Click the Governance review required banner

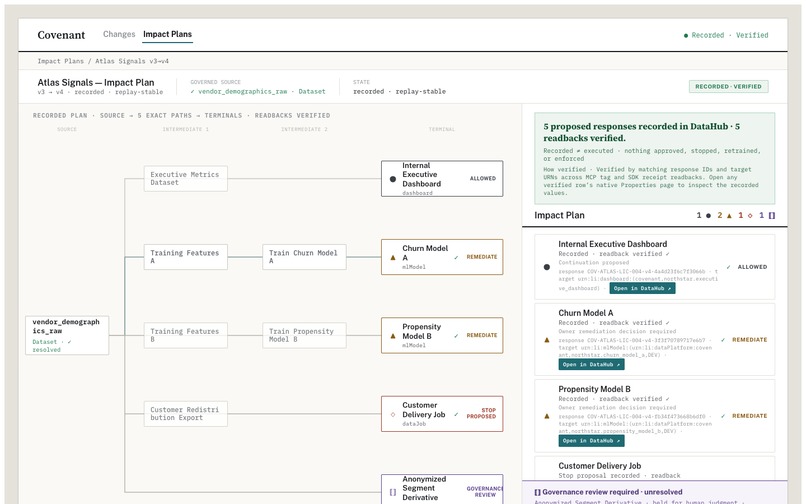point(654,493)
